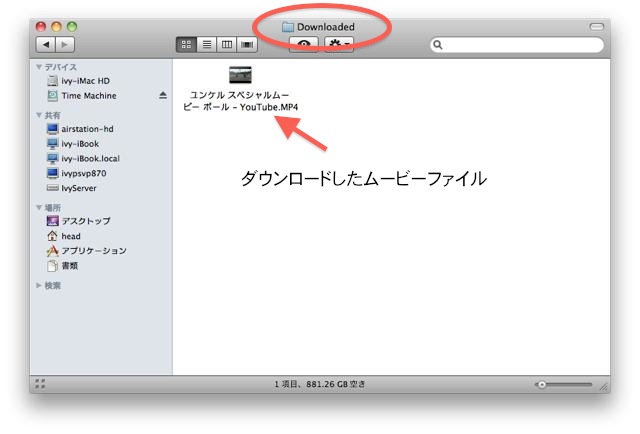Go forward with the right arrow button

64,45
